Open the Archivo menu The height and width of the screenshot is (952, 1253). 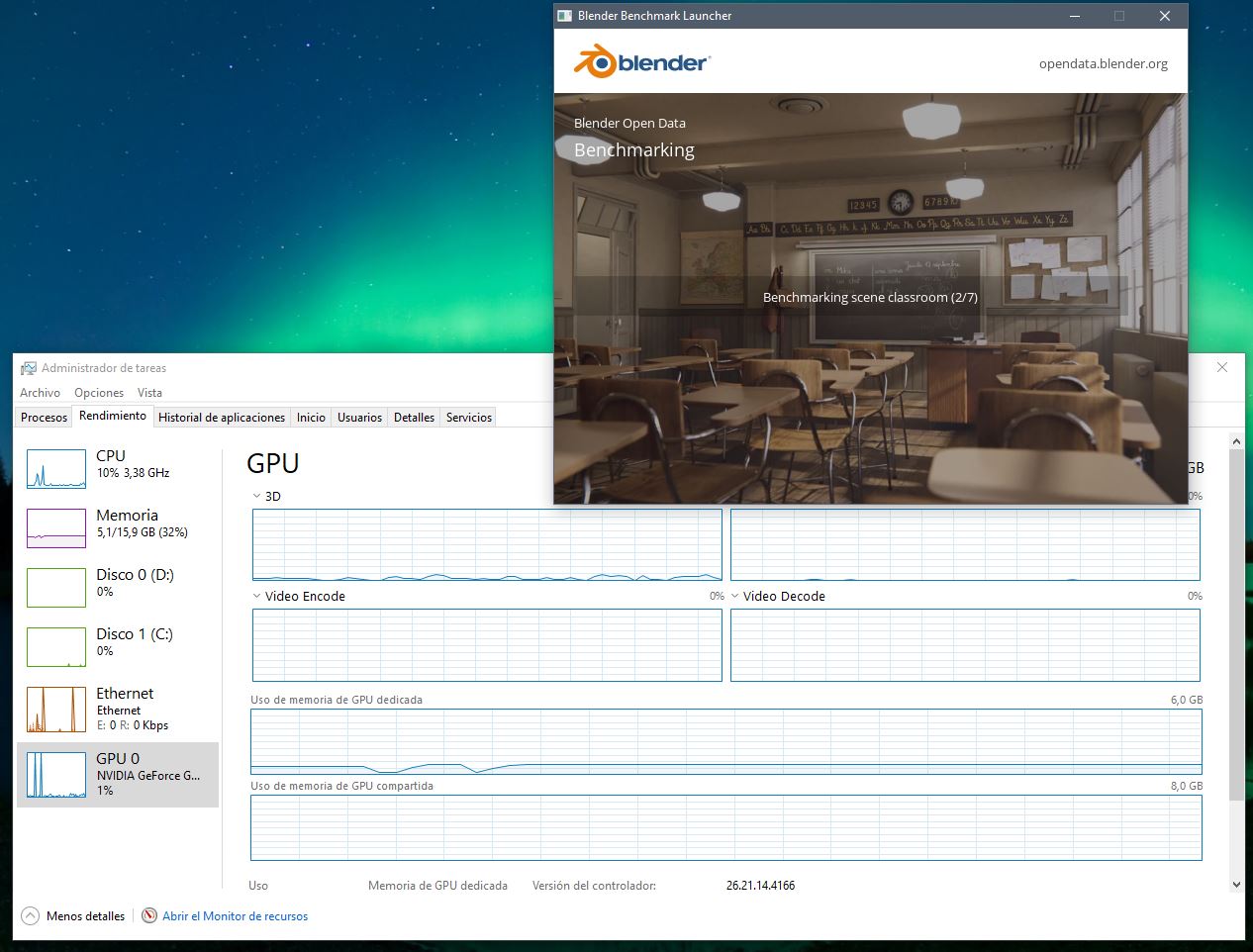tap(40, 393)
